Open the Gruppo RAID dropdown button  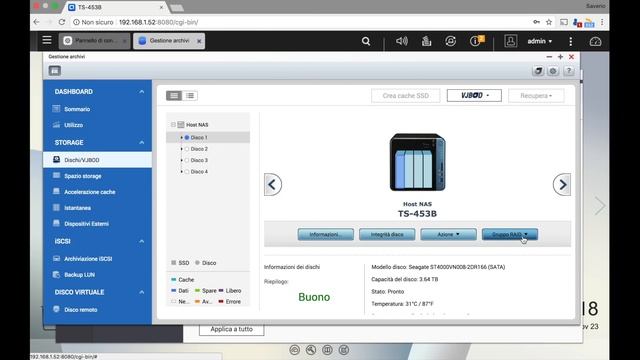(x=510, y=234)
